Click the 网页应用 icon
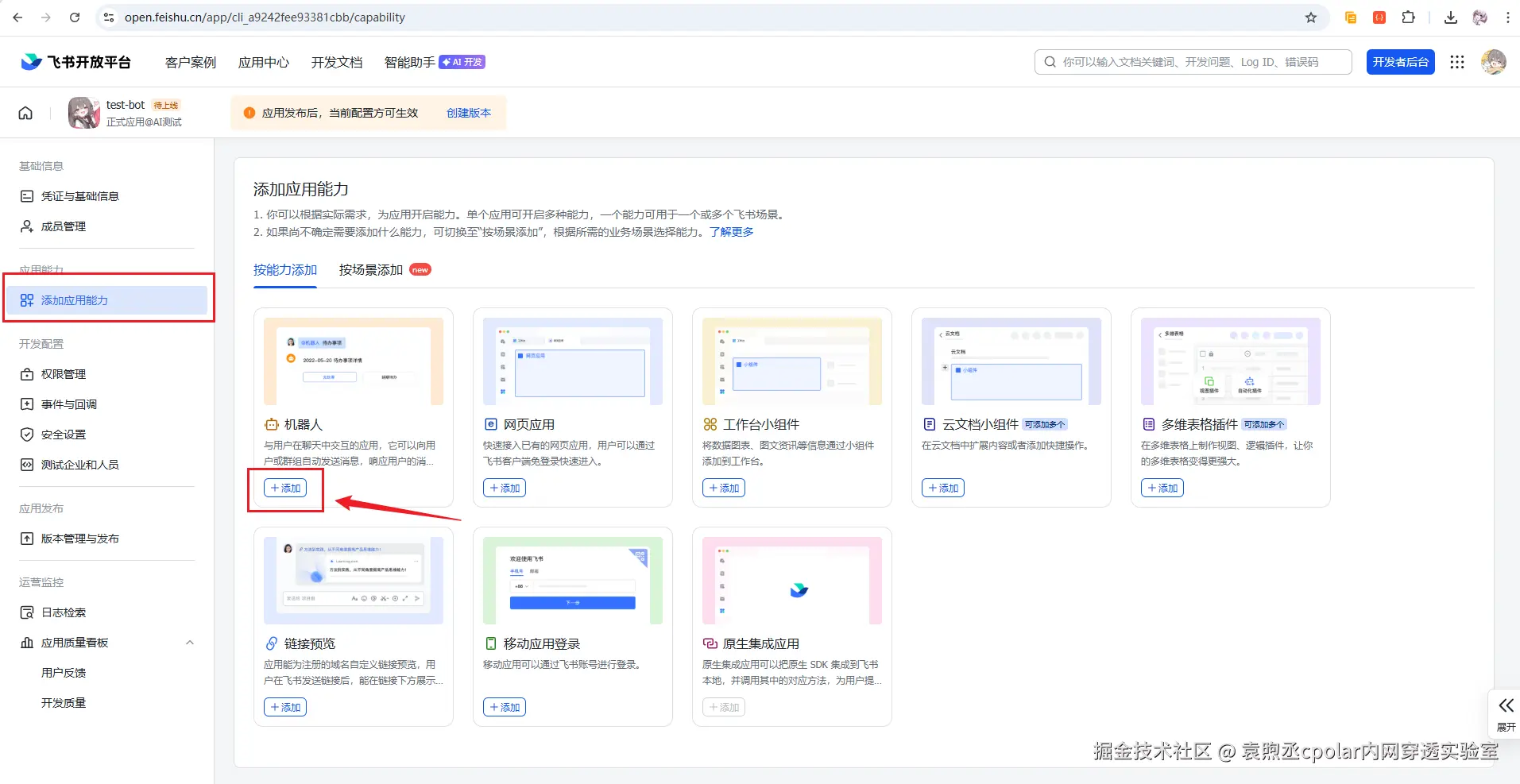 pos(491,424)
